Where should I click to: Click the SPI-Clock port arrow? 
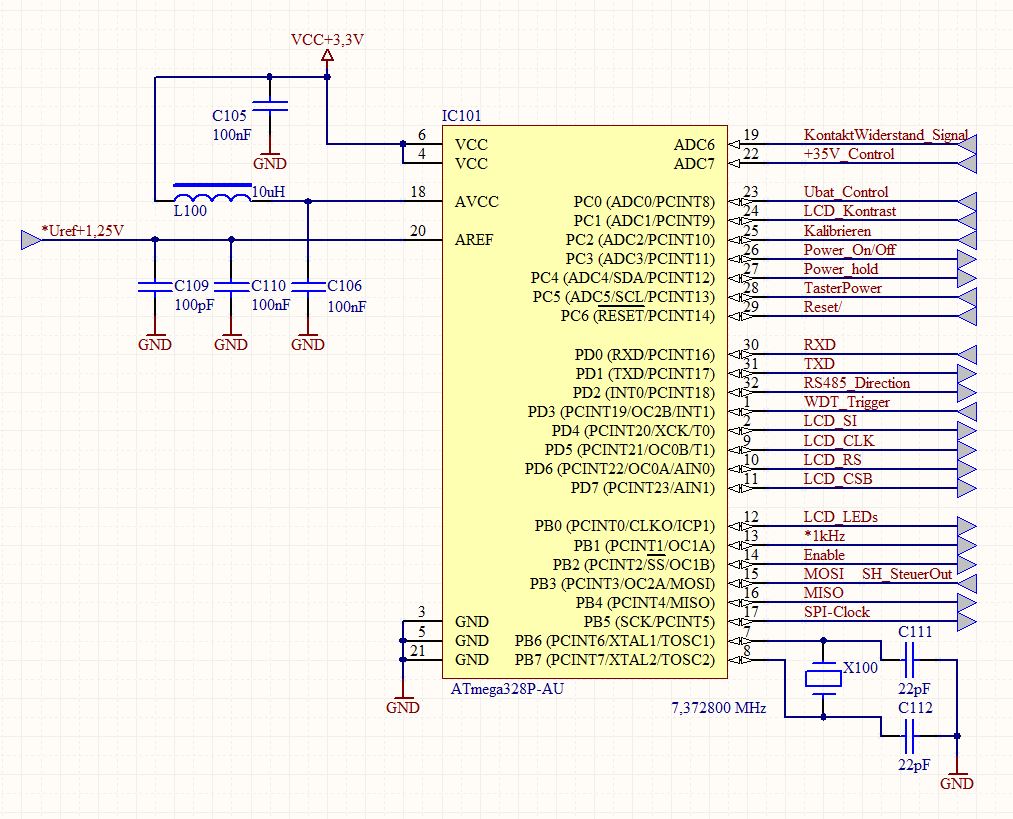(x=967, y=621)
